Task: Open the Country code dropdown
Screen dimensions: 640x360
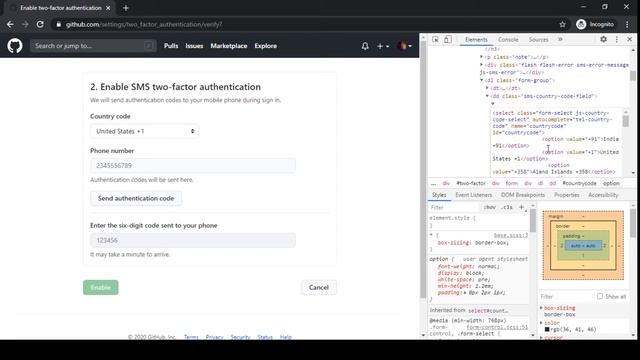Action: tap(144, 131)
